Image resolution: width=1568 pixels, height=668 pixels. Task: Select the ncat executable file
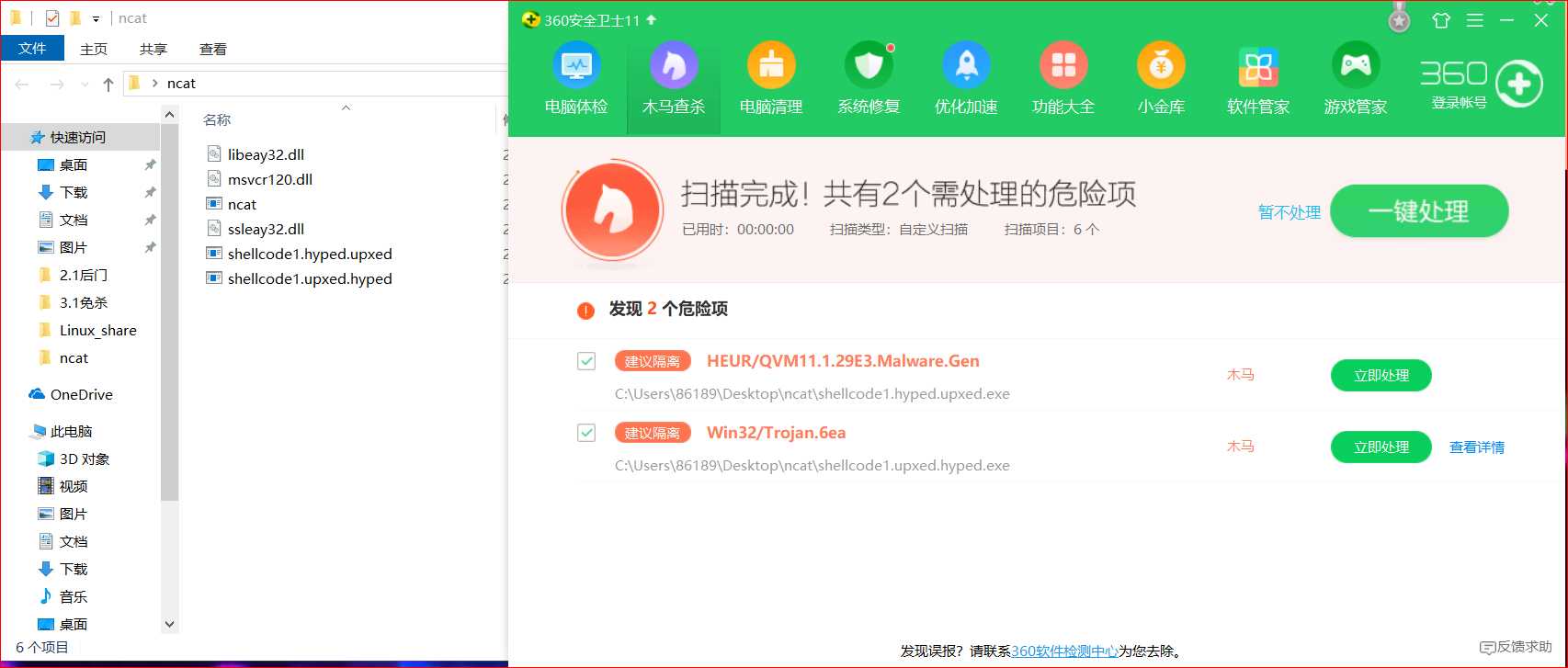(242, 204)
